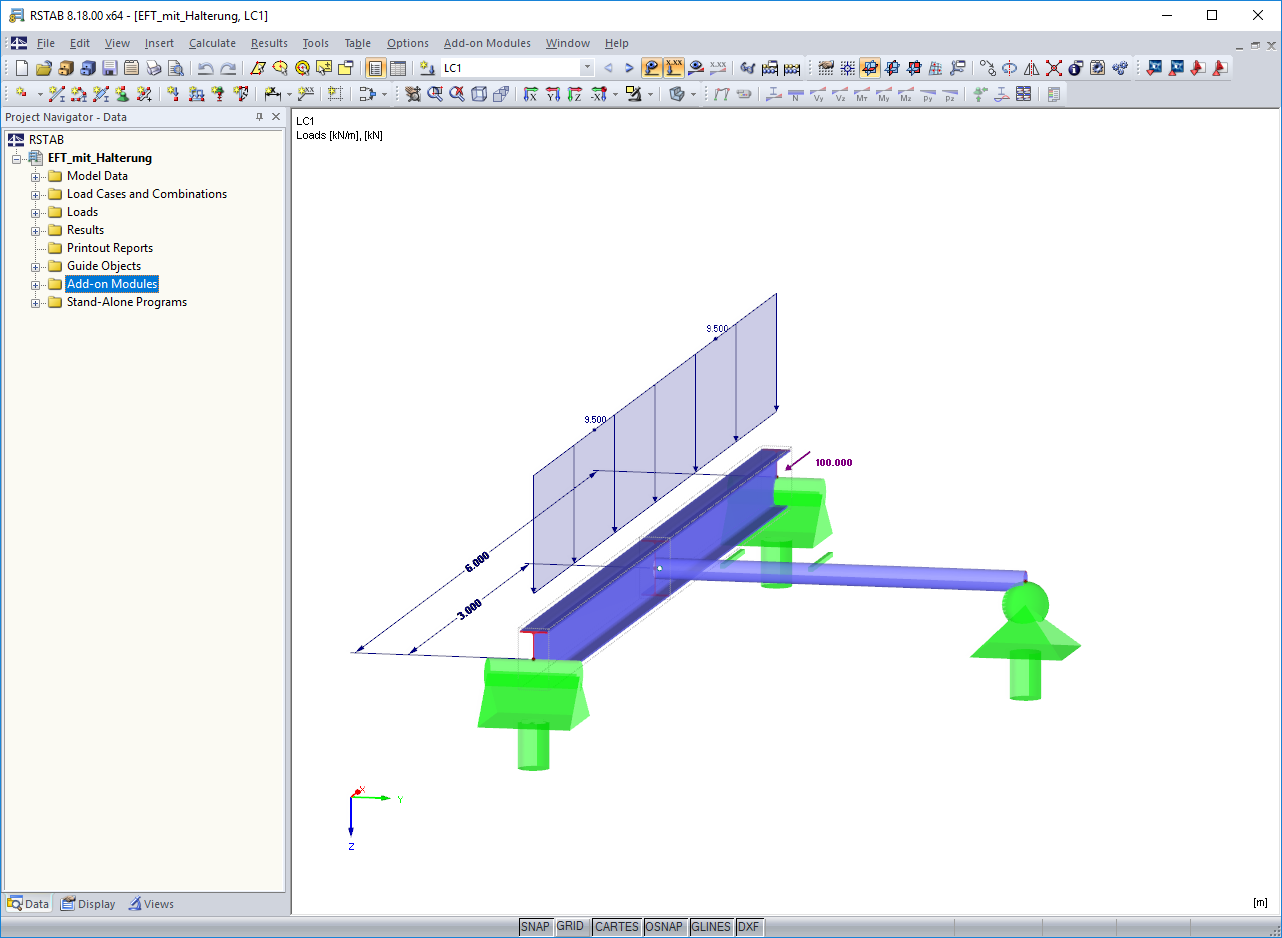Click the shear force Vz result icon
Viewport: 1282px width, 938px height.
click(840, 94)
